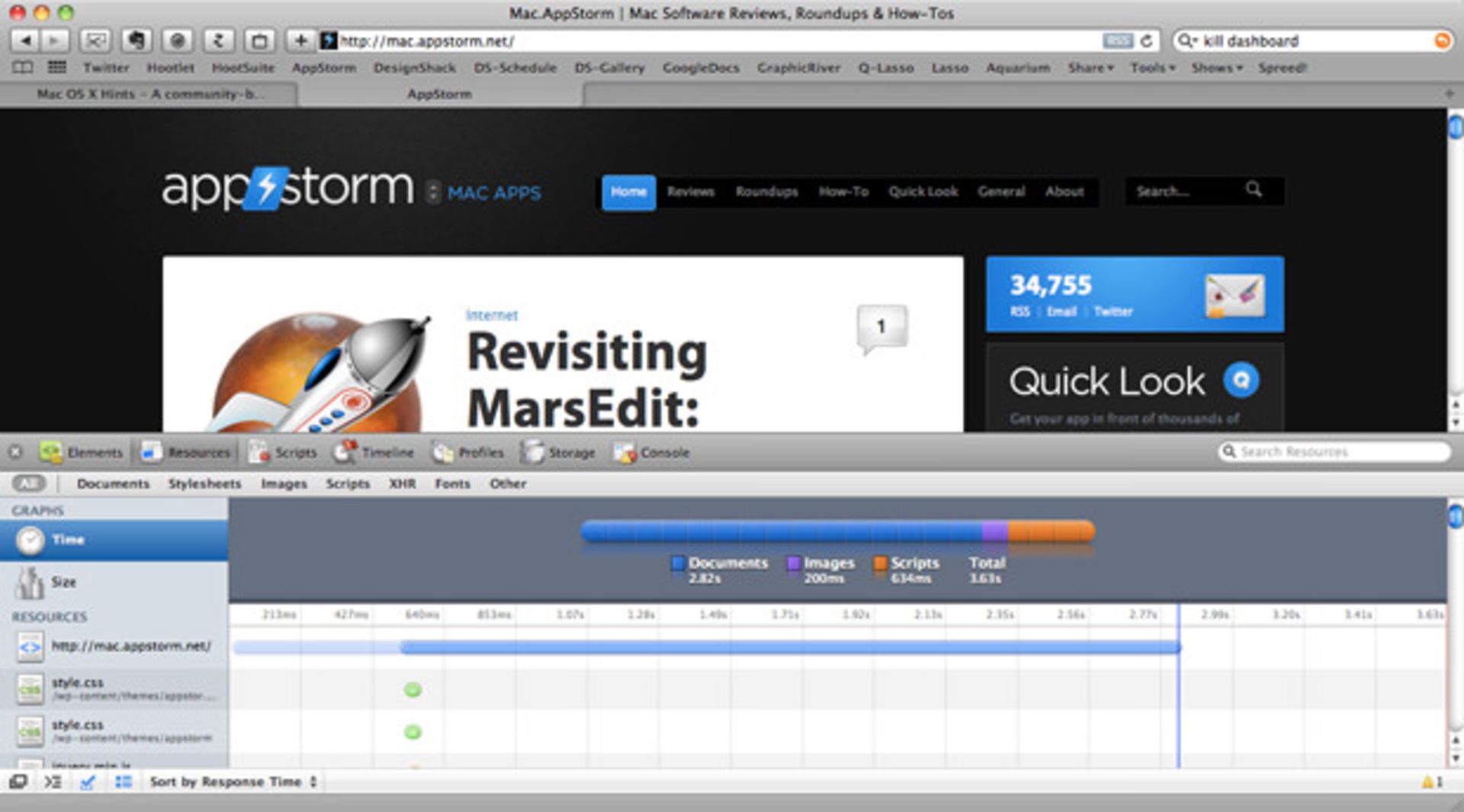The image size is (1464, 812).
Task: Open the GoogleDocs bookmark
Action: tap(701, 68)
